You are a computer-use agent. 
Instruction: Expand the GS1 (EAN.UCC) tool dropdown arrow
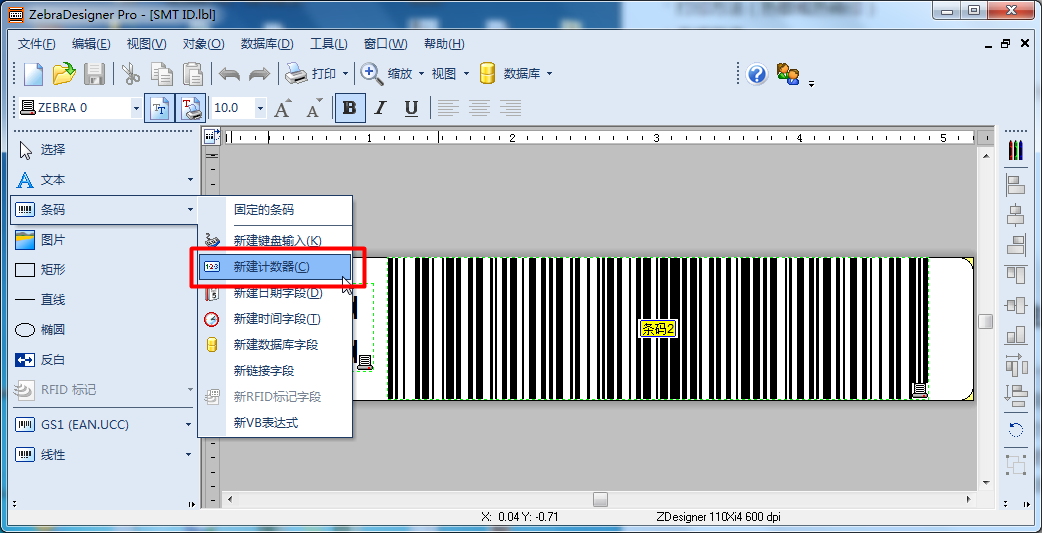190,425
